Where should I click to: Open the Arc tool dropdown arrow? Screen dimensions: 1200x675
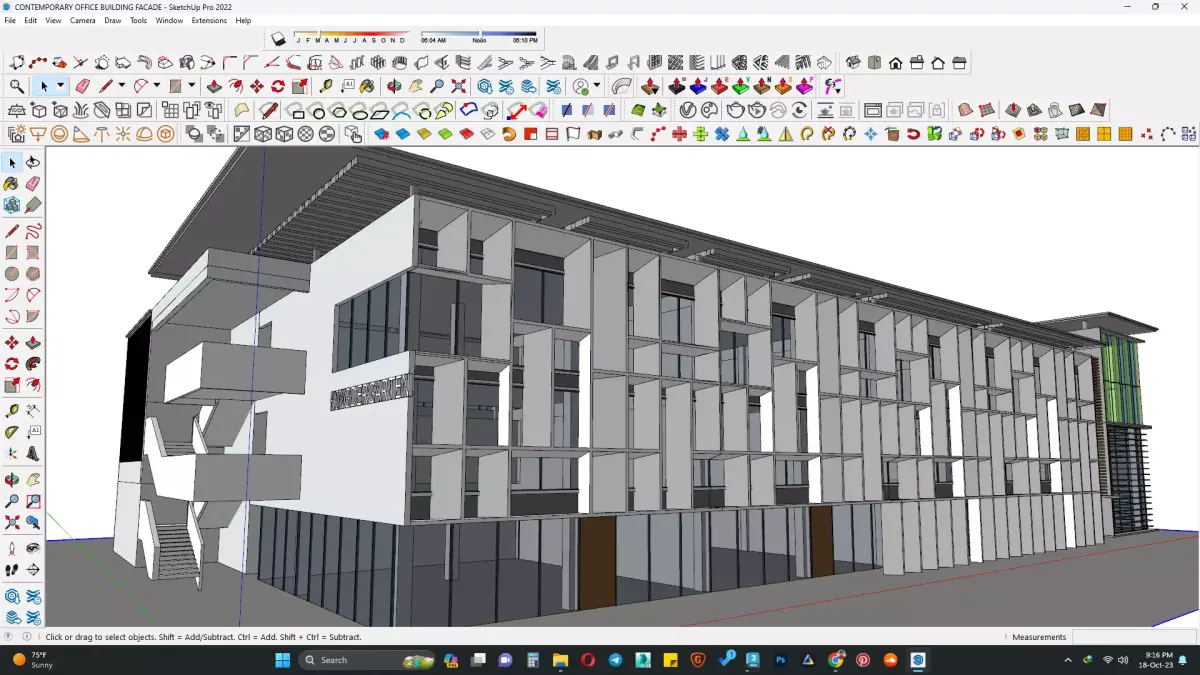coord(157,87)
